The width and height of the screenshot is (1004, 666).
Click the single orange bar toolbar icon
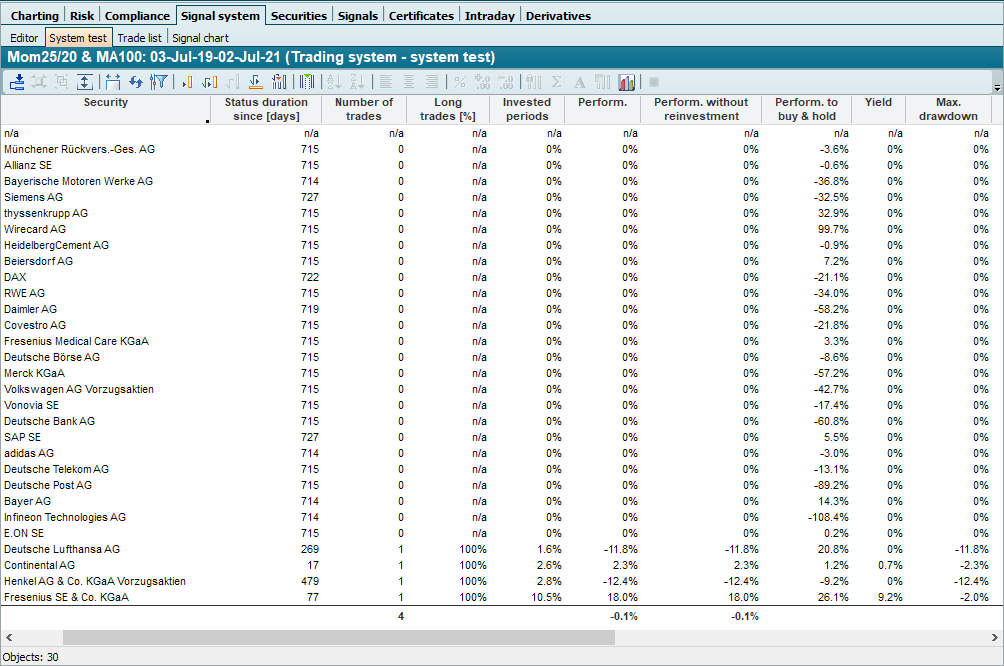(186, 82)
